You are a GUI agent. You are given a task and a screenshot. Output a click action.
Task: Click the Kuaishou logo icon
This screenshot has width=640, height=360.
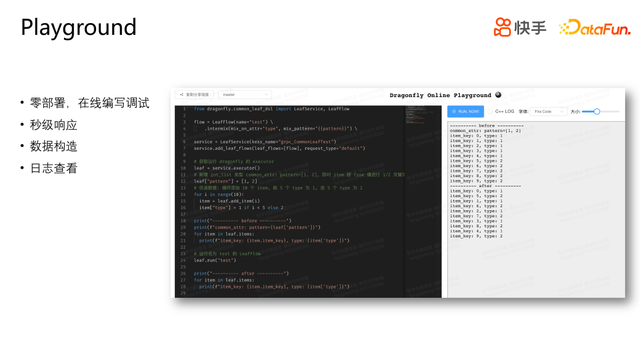(x=502, y=27)
